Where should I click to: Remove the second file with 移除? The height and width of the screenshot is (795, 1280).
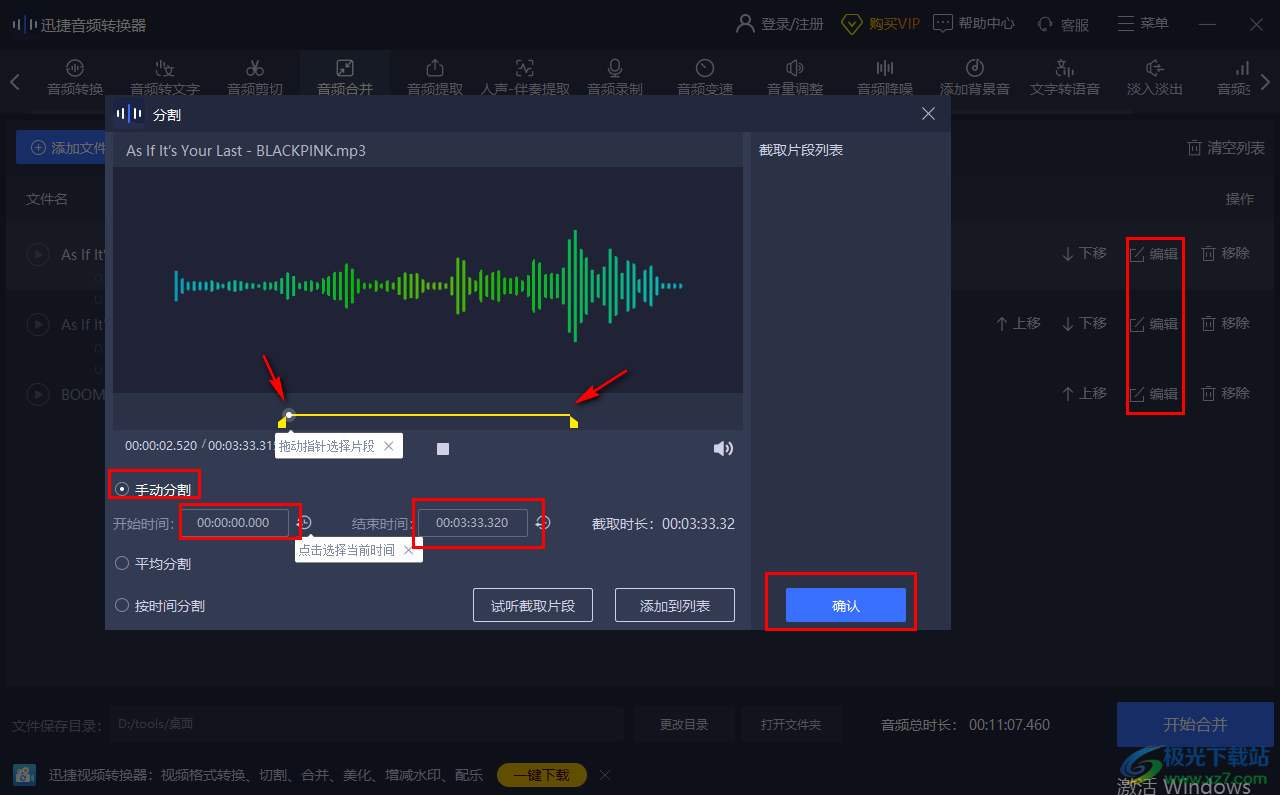(x=1225, y=324)
